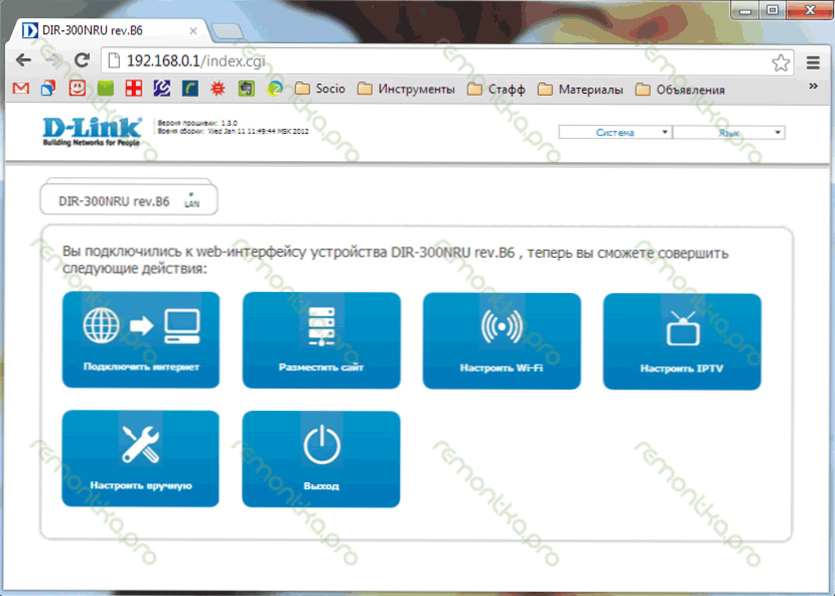This screenshot has width=835, height=596.
Task: Open the Socio bookmarks folder
Action: coord(320,89)
